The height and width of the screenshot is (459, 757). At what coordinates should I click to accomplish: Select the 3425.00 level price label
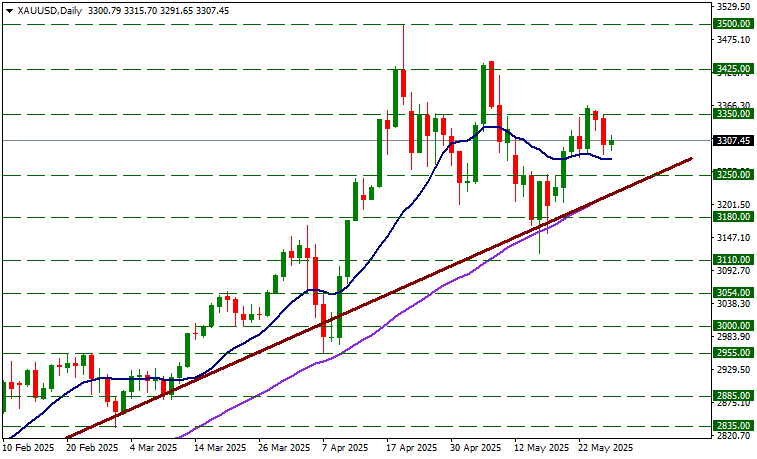(732, 69)
